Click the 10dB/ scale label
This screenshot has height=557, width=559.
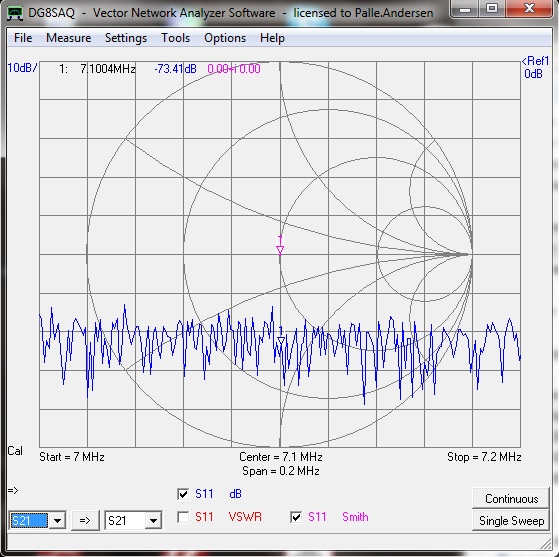pyautogui.click(x=22, y=67)
